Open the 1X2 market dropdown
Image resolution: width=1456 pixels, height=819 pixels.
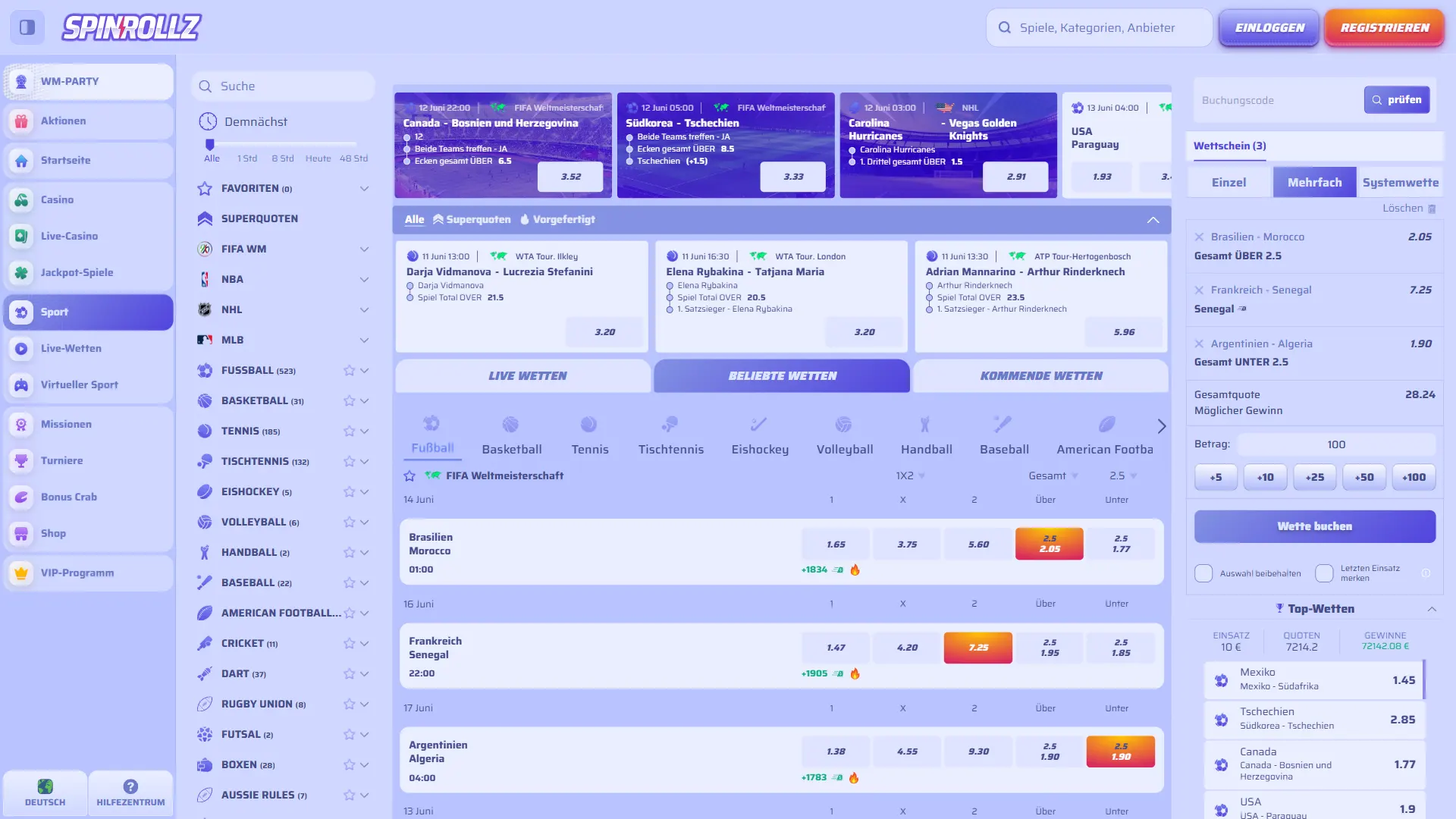[x=910, y=475]
